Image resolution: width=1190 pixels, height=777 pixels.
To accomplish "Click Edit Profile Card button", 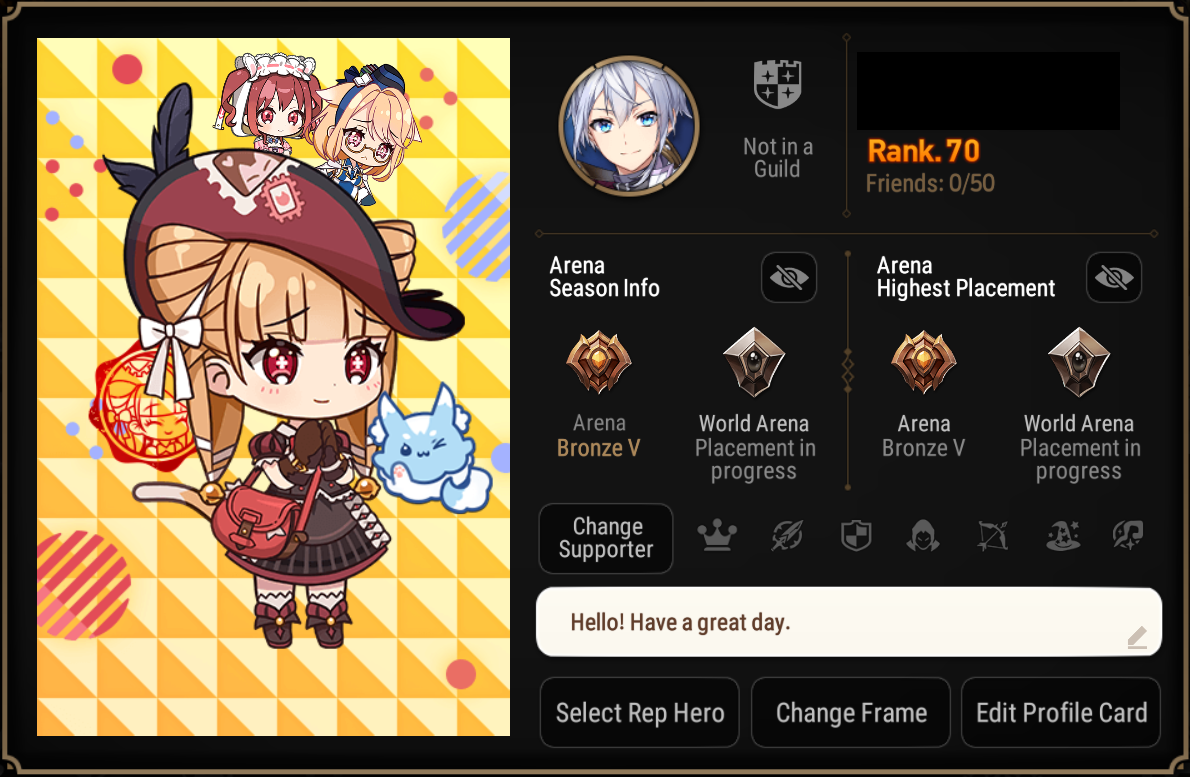I will (1061, 713).
